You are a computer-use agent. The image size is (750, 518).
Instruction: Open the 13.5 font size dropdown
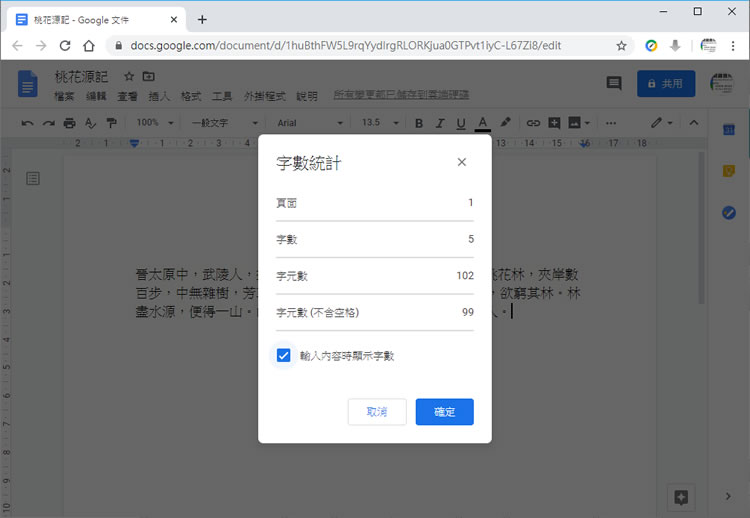[380, 123]
